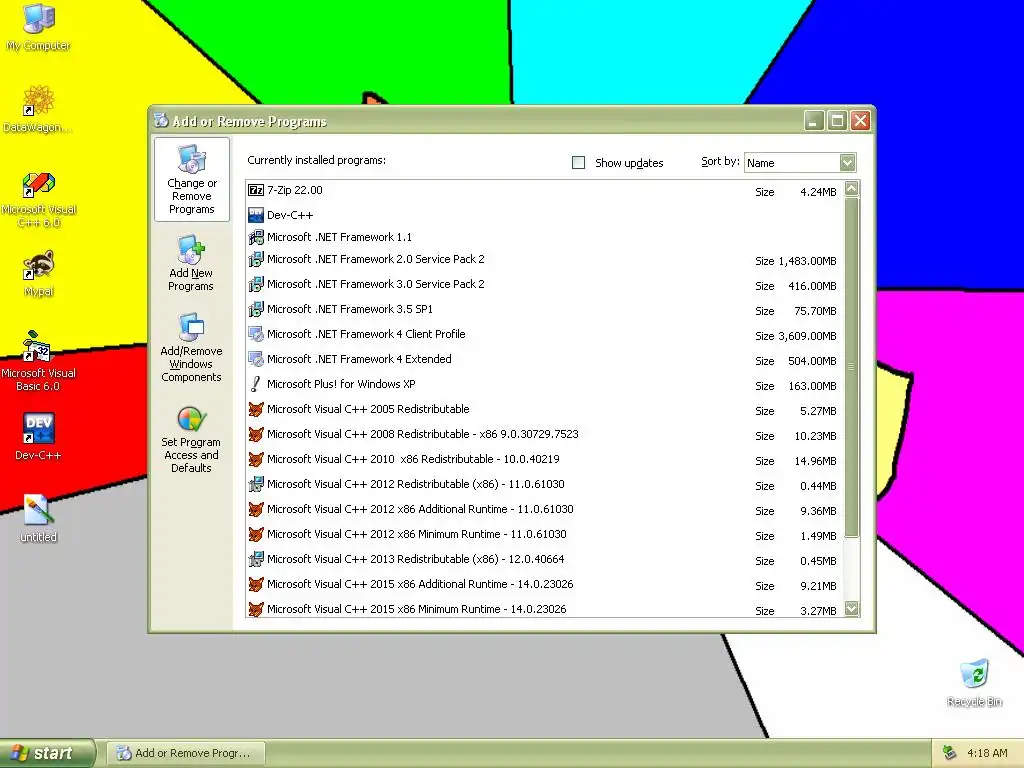The image size is (1024, 768).
Task: Click the system tray safely remove icon
Action: coord(949,753)
